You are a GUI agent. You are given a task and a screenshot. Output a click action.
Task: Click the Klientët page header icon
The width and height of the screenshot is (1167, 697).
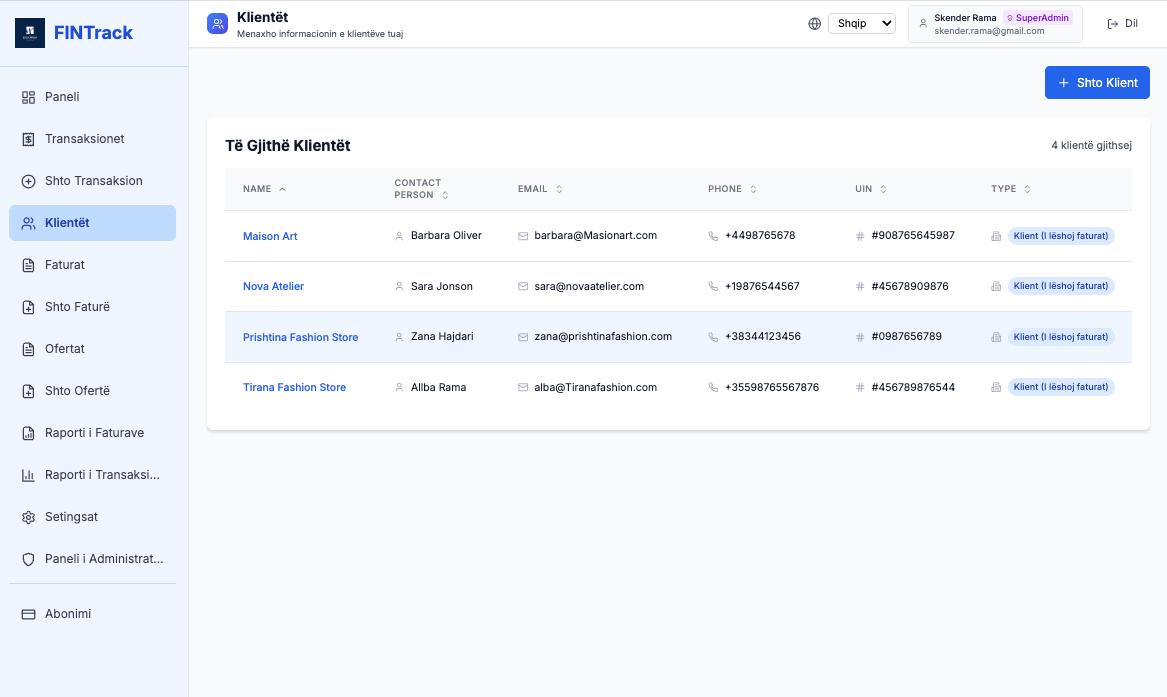tap(217, 24)
